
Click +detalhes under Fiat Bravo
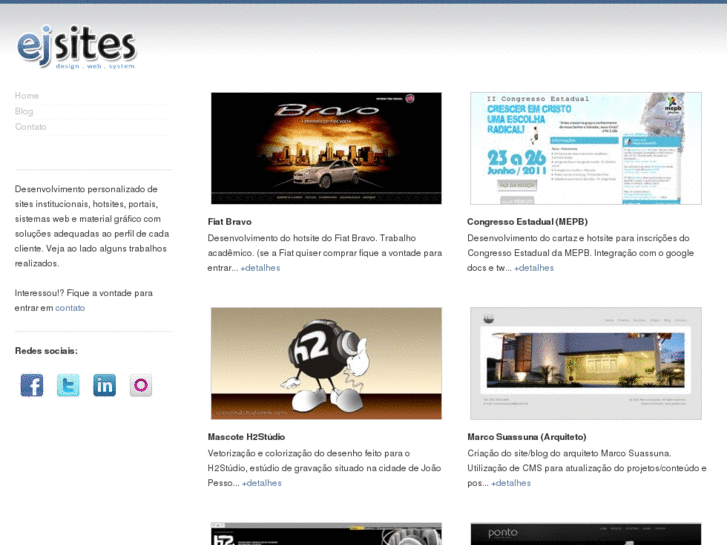point(260,268)
